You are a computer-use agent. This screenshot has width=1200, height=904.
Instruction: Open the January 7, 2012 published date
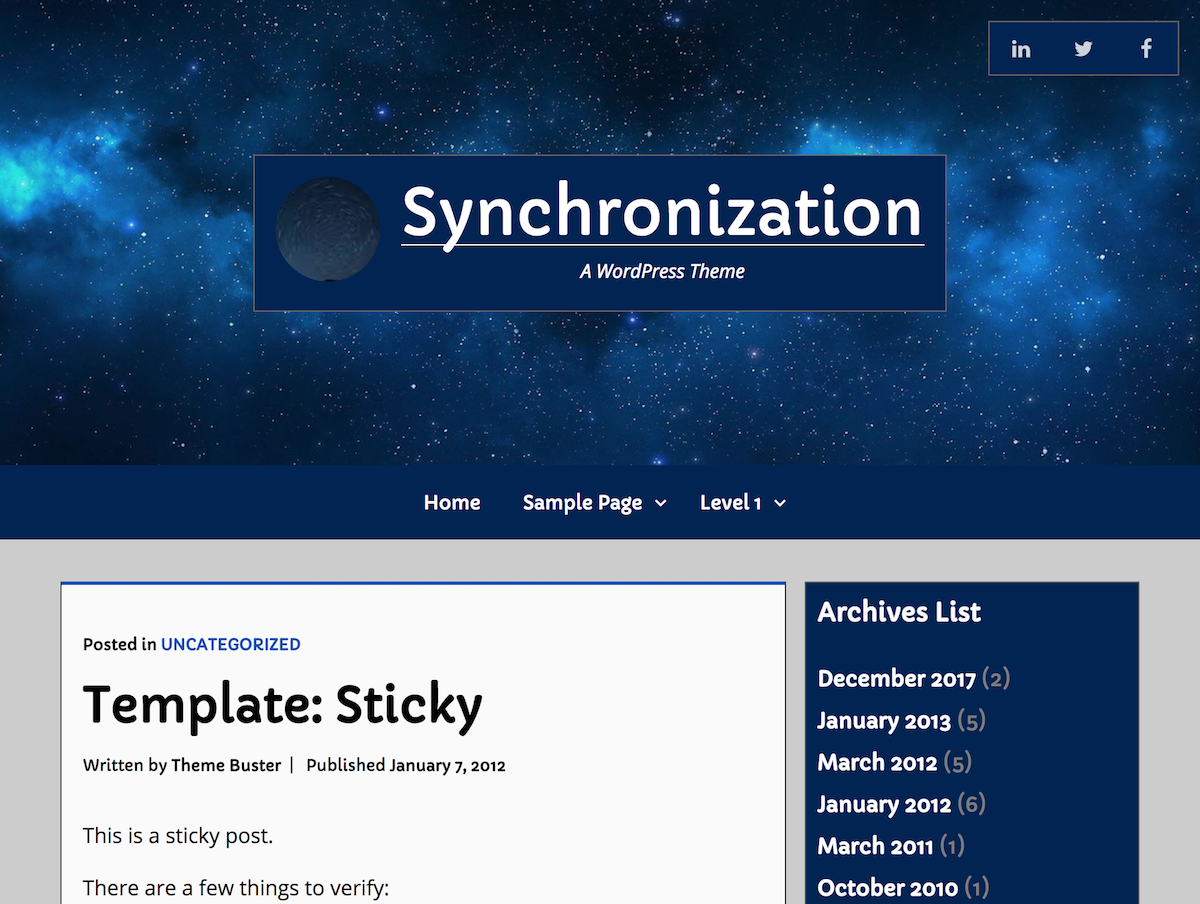(447, 765)
